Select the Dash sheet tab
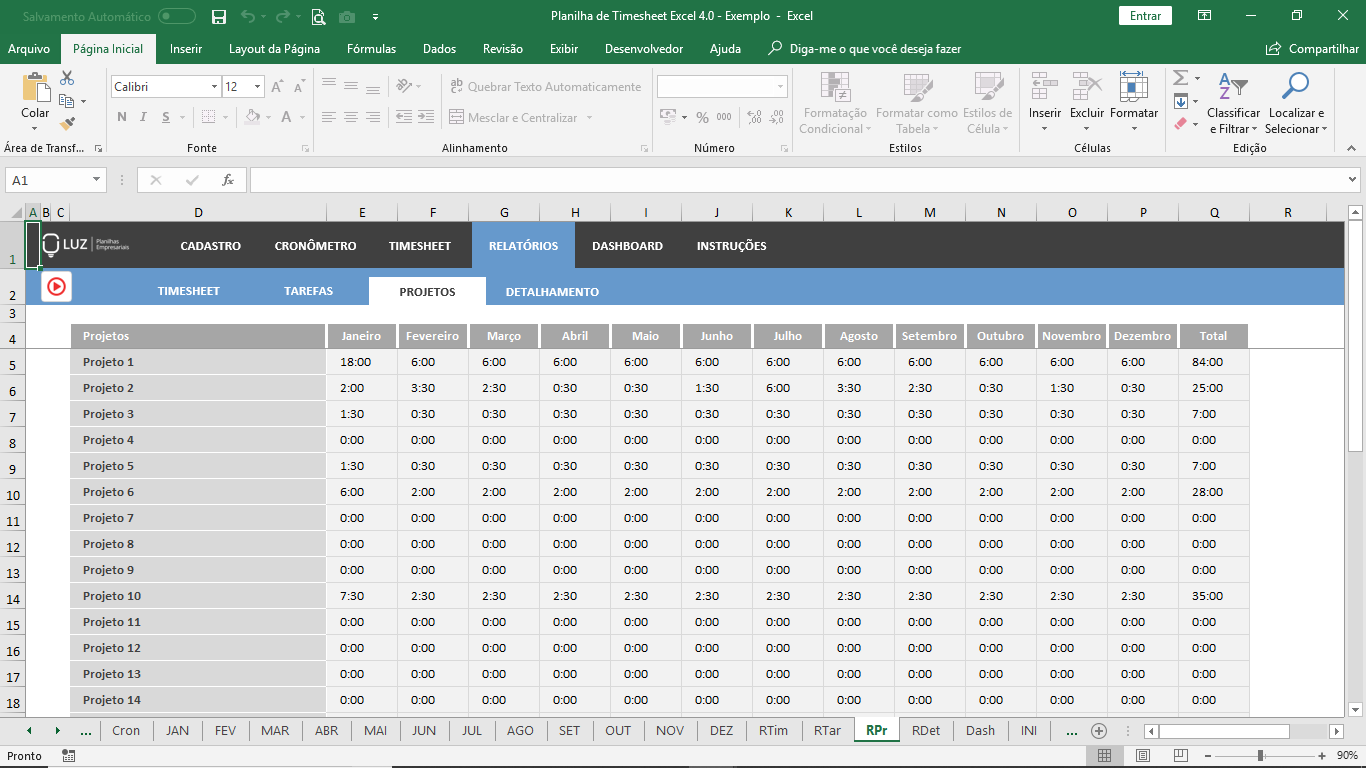 tap(980, 731)
